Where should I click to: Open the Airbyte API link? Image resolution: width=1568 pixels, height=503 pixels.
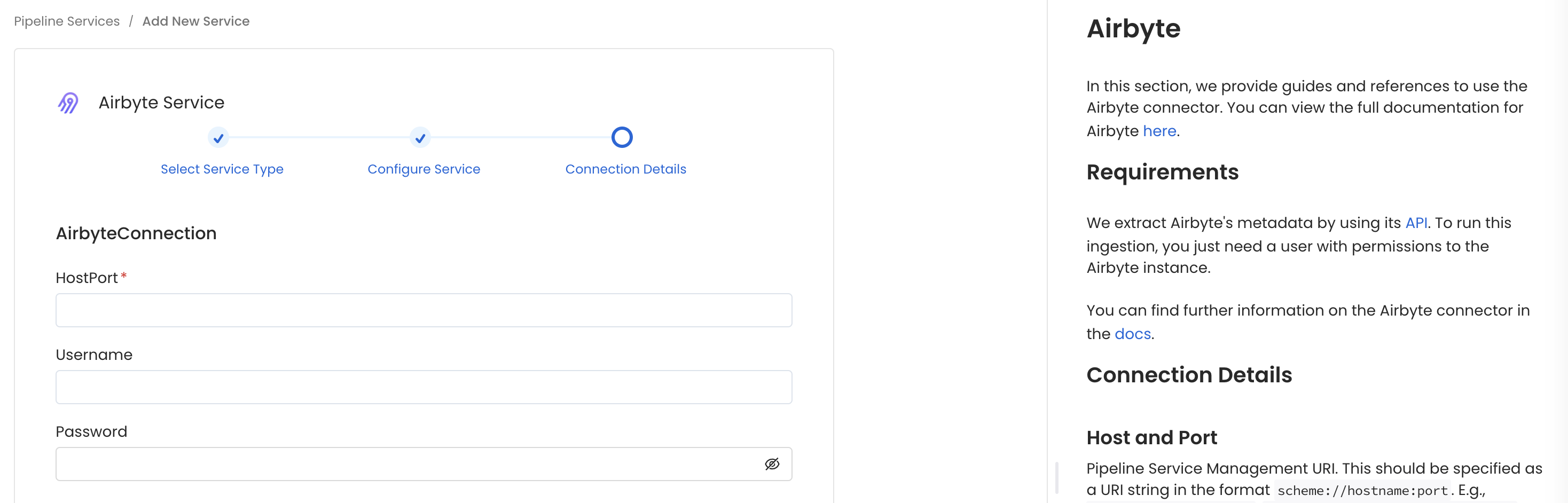[x=1416, y=223]
